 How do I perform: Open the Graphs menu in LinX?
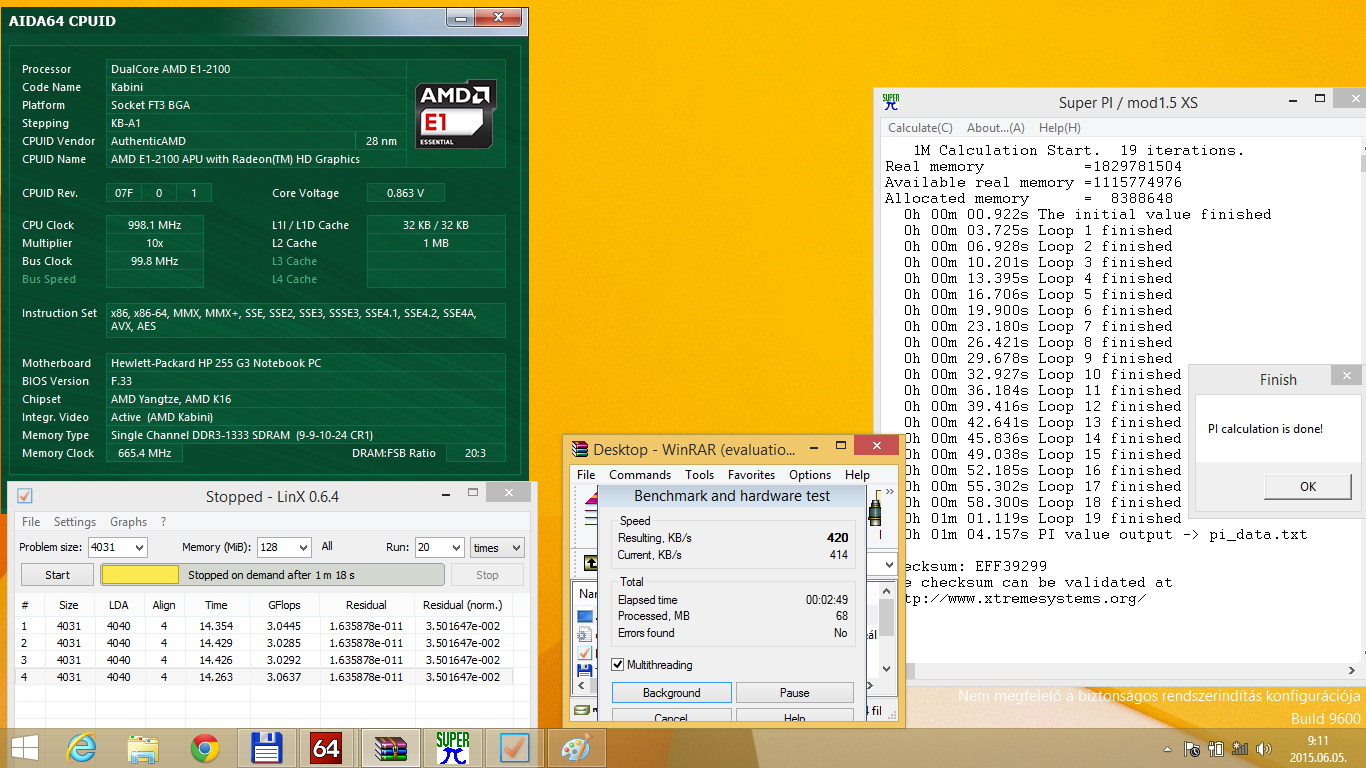[x=128, y=522]
